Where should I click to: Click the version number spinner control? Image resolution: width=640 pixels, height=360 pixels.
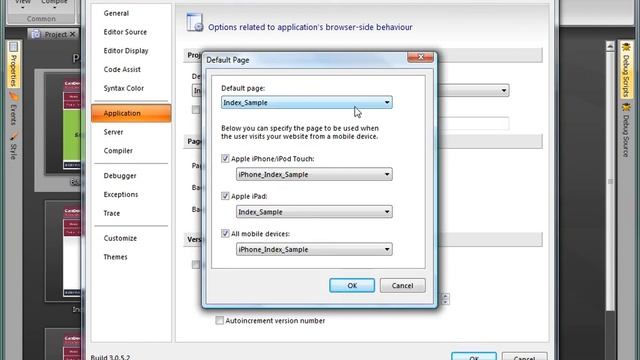pyautogui.click(x=445, y=299)
